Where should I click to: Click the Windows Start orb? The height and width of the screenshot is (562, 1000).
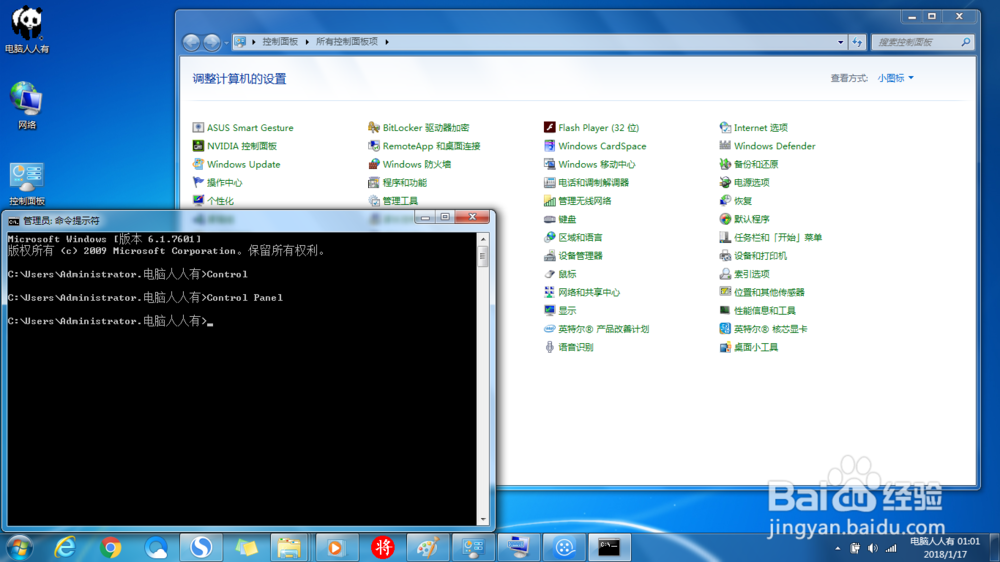tap(20, 547)
